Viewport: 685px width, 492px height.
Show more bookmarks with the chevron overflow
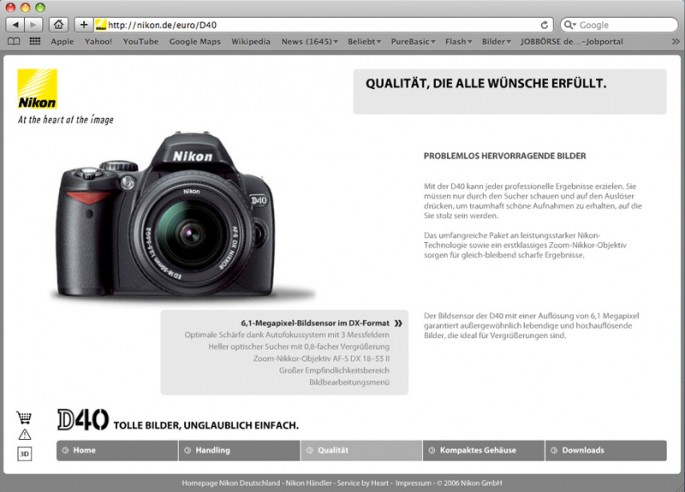pyautogui.click(x=675, y=42)
